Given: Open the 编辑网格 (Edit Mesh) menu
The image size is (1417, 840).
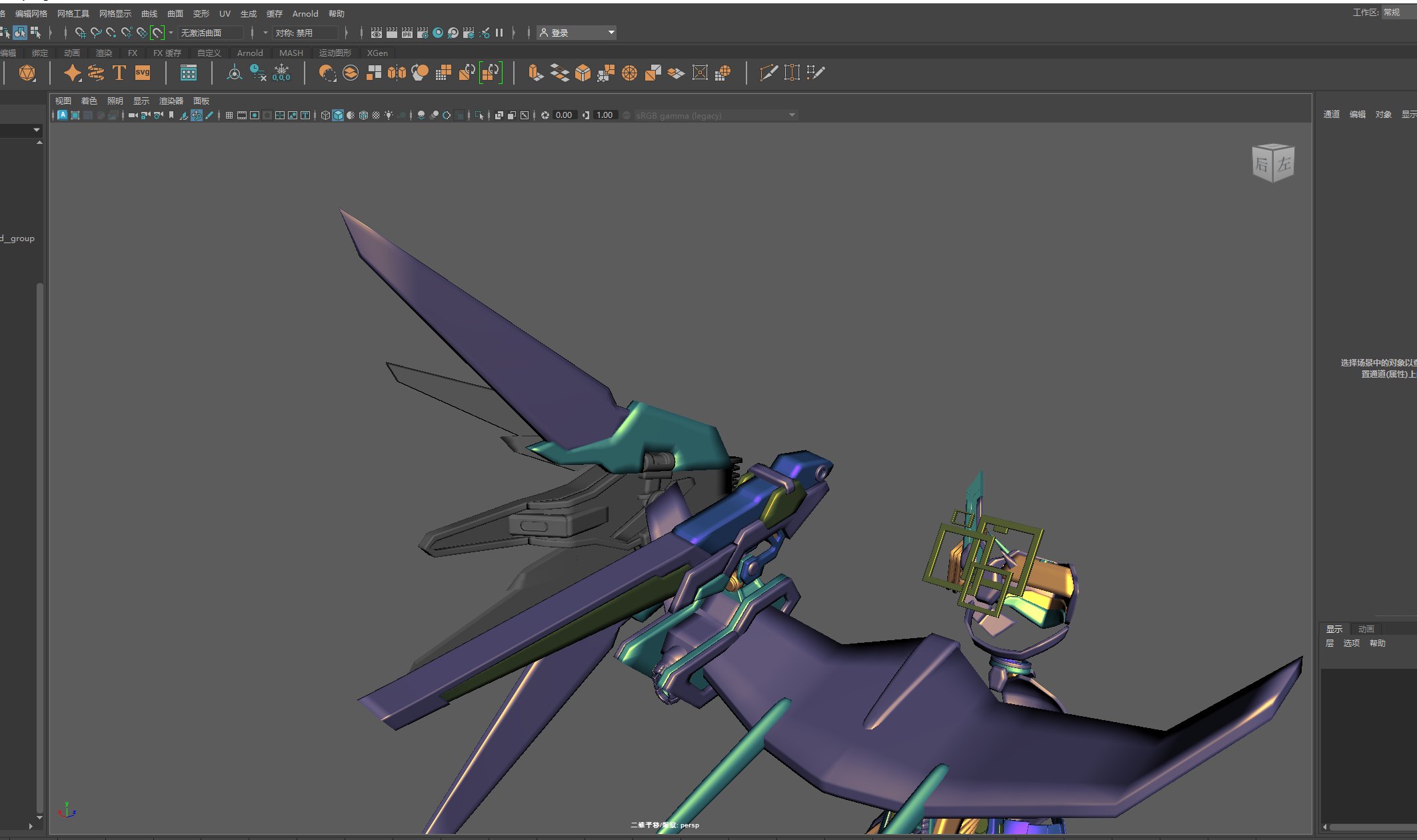Looking at the screenshot, I should point(31,13).
